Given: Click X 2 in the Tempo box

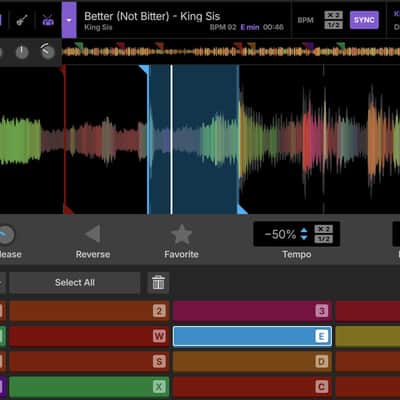Looking at the screenshot, I should click(x=323, y=229).
